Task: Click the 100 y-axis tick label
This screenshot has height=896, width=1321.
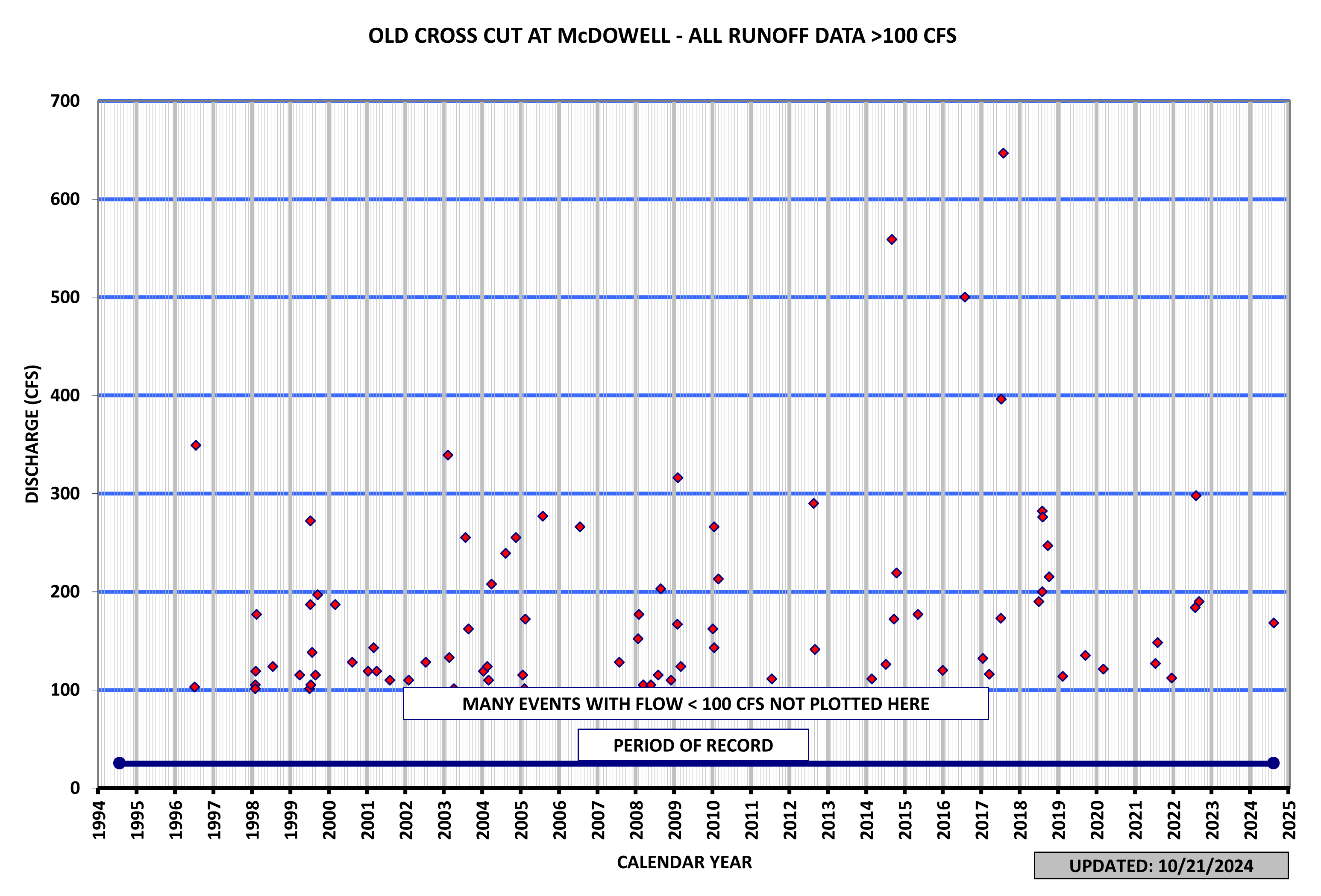Action: pos(65,690)
